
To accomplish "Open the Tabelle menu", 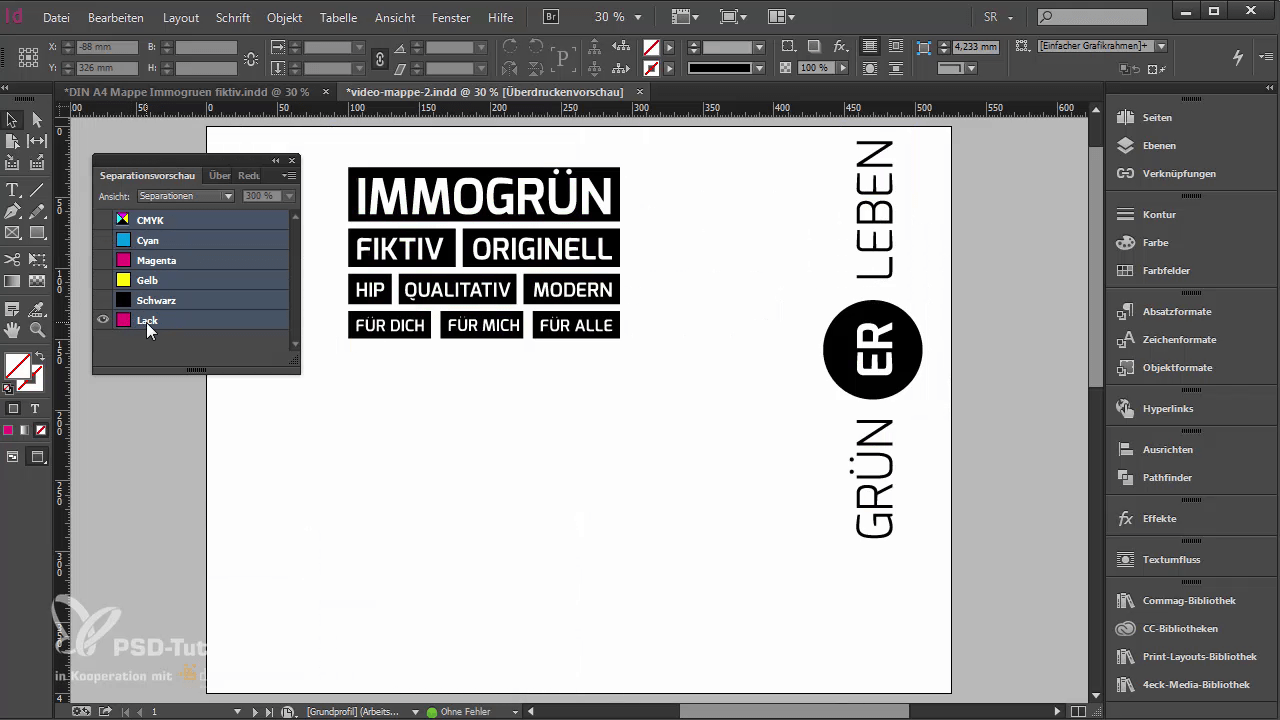I will (x=338, y=18).
